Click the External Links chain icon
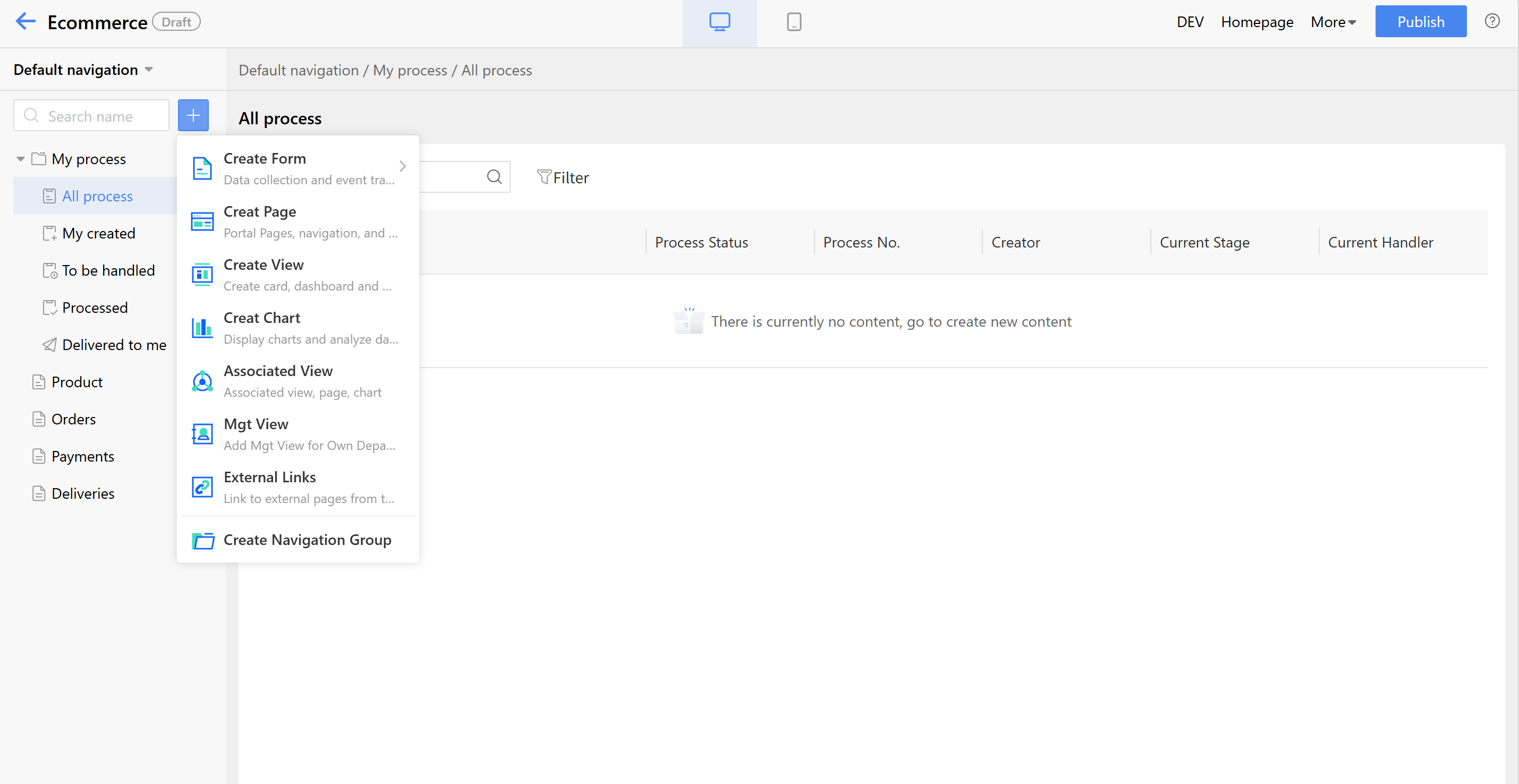 click(x=202, y=487)
